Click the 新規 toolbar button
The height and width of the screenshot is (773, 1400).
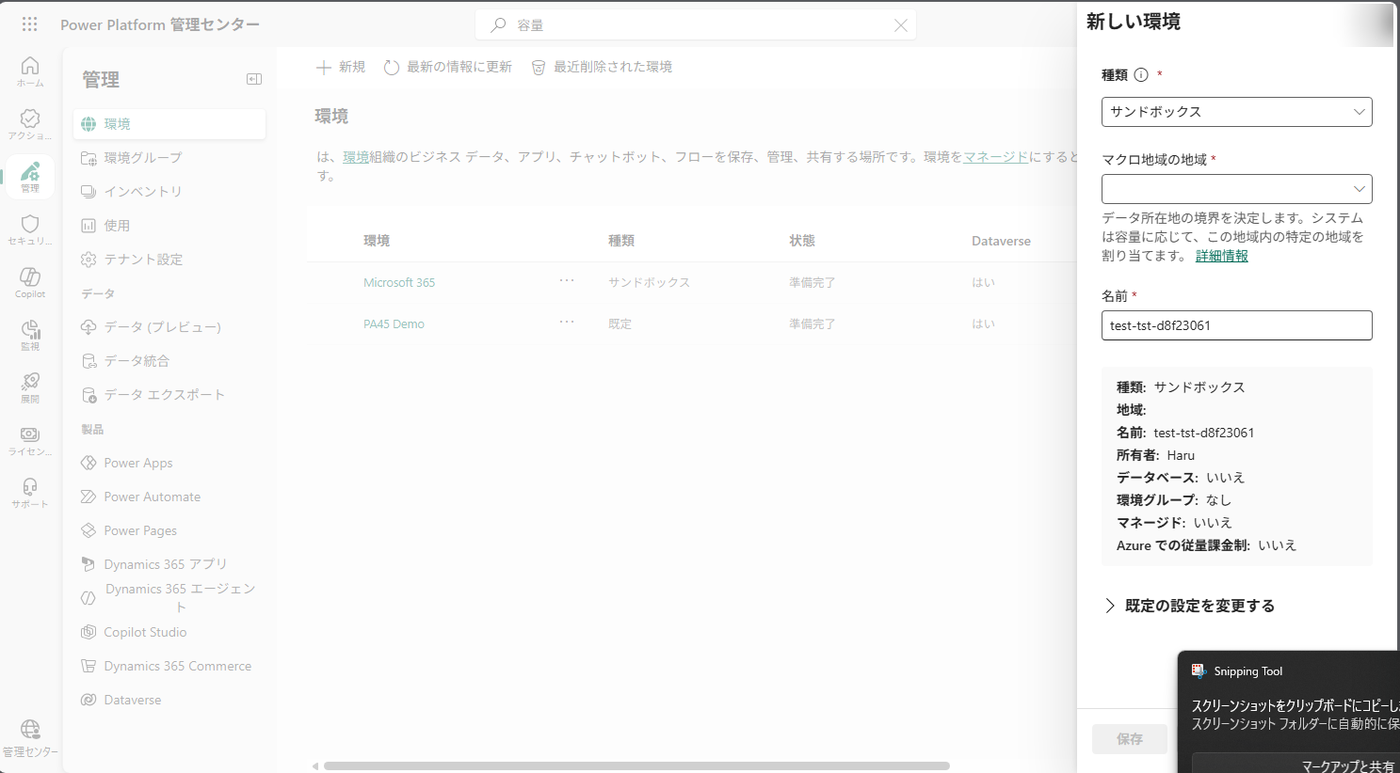click(x=341, y=67)
